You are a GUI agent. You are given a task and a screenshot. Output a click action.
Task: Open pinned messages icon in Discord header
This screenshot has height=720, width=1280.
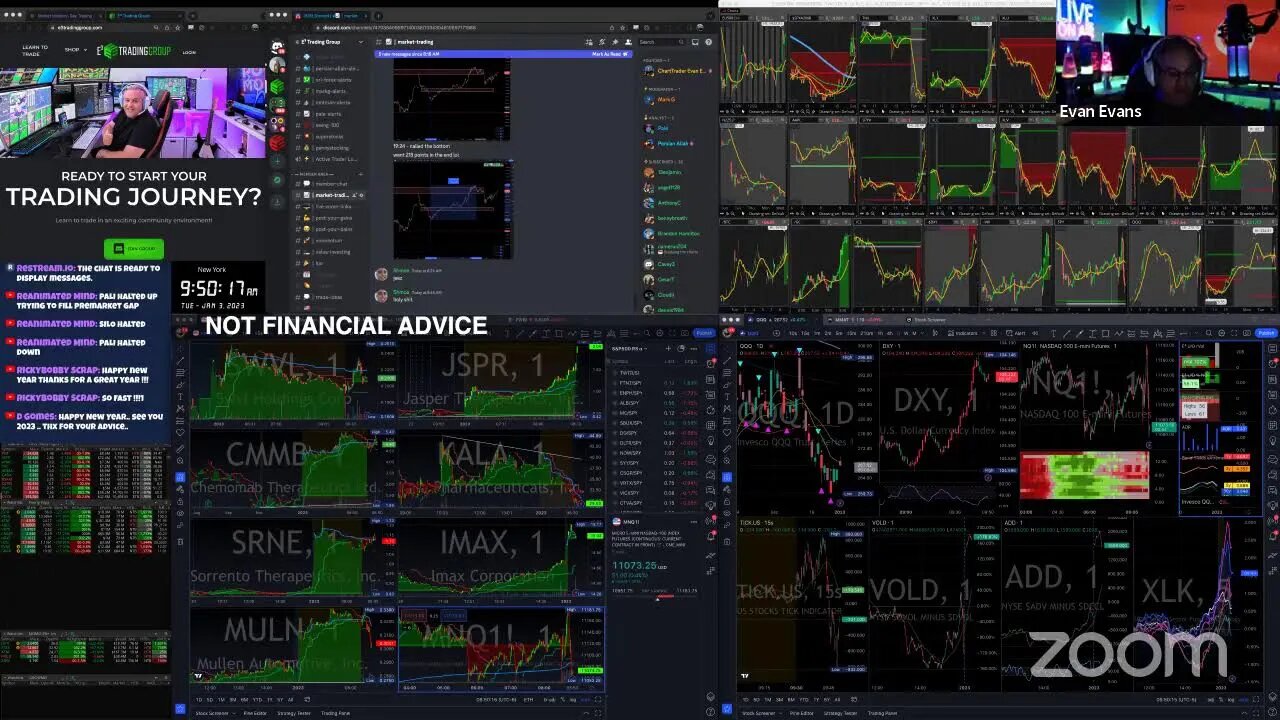pyautogui.click(x=615, y=42)
